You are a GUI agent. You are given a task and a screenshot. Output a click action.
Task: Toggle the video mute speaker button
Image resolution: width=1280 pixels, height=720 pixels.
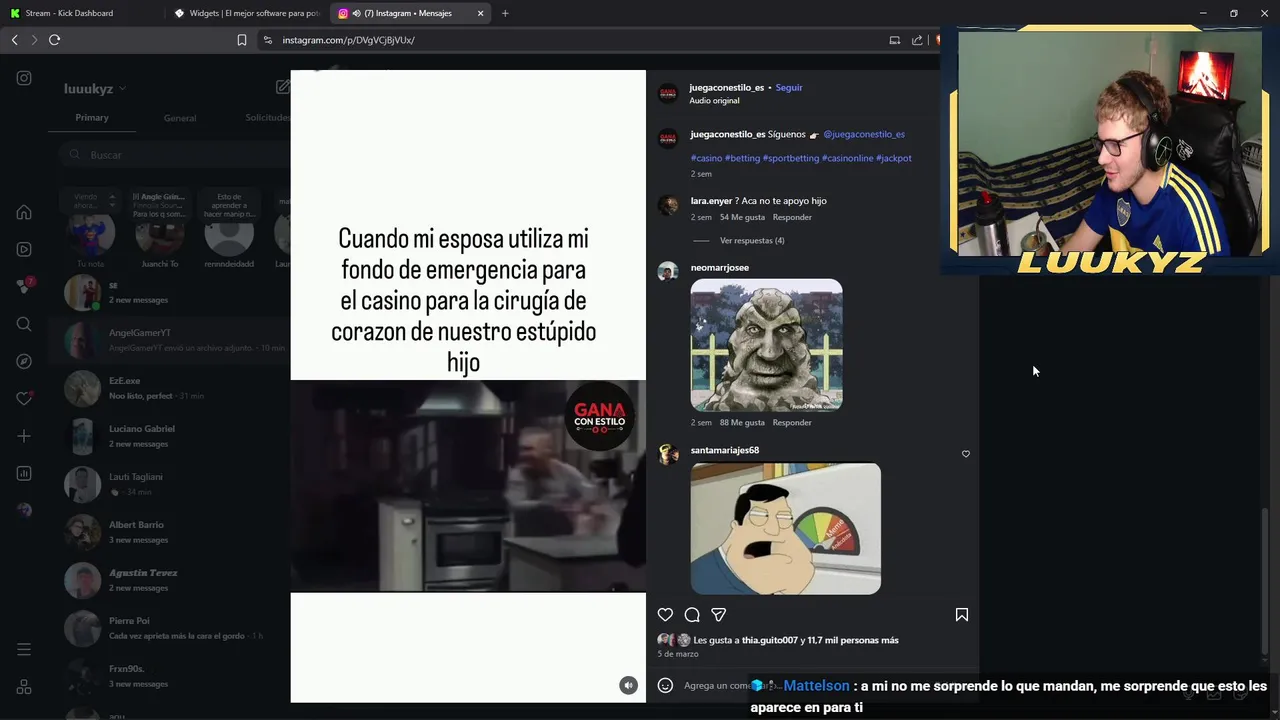pyautogui.click(x=628, y=685)
